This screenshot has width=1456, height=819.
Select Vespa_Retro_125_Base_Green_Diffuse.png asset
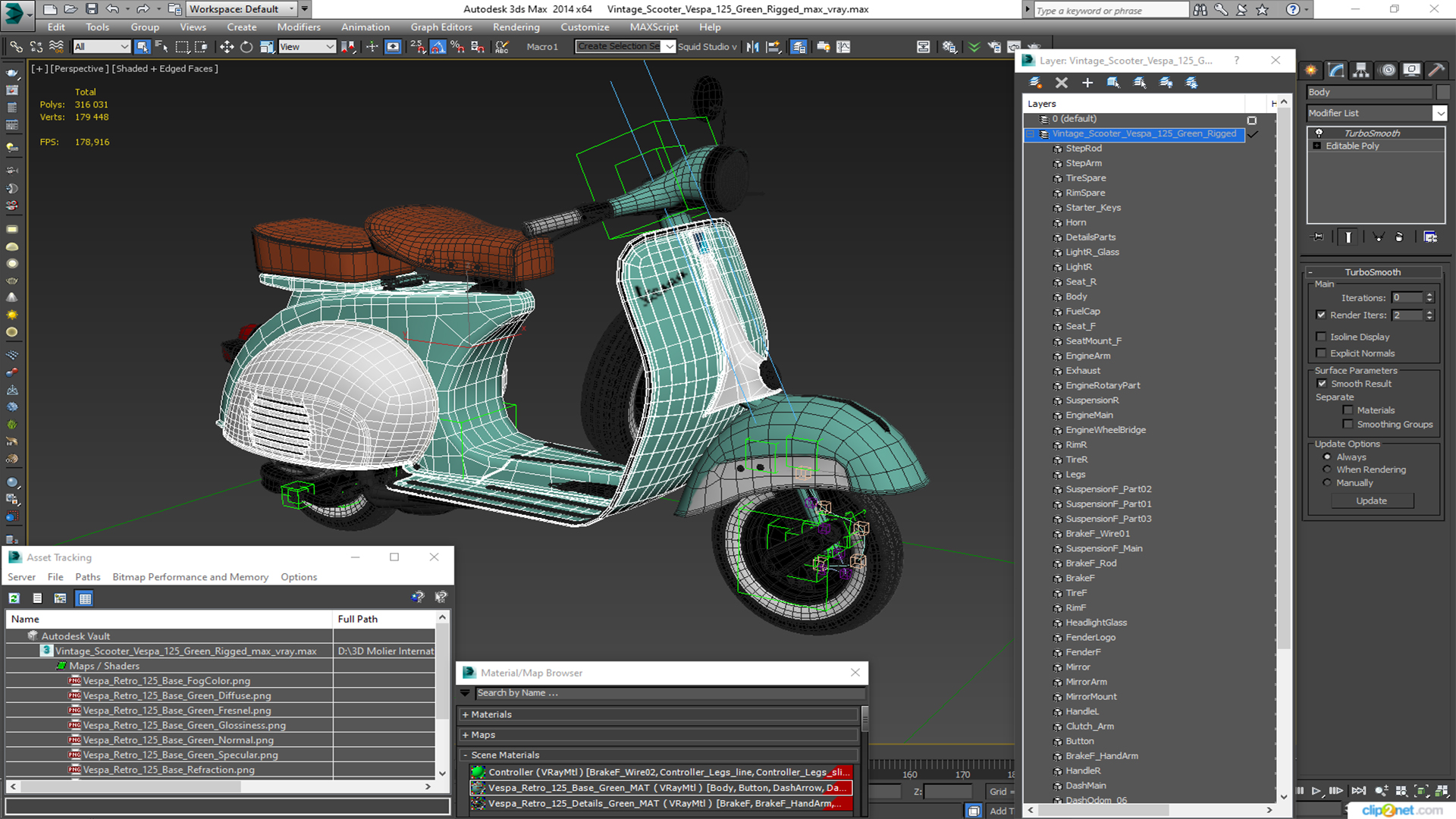176,695
